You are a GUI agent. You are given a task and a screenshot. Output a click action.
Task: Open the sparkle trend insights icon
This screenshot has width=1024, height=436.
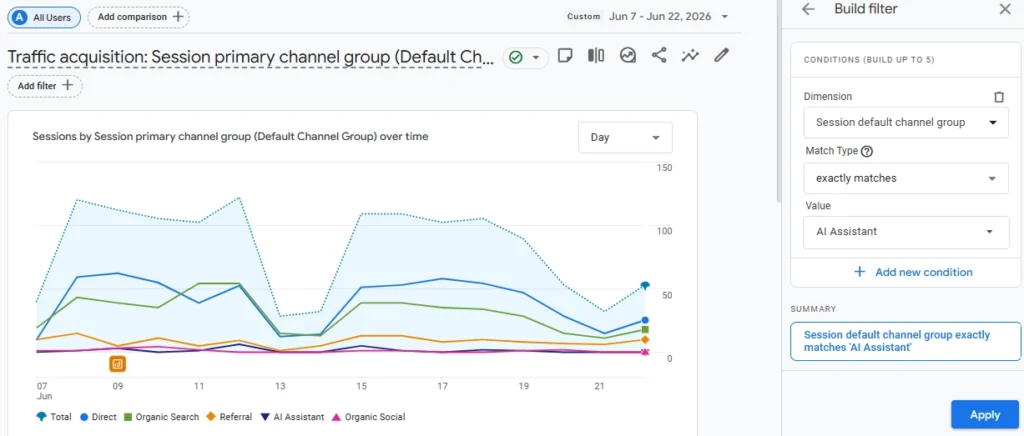[x=690, y=56]
